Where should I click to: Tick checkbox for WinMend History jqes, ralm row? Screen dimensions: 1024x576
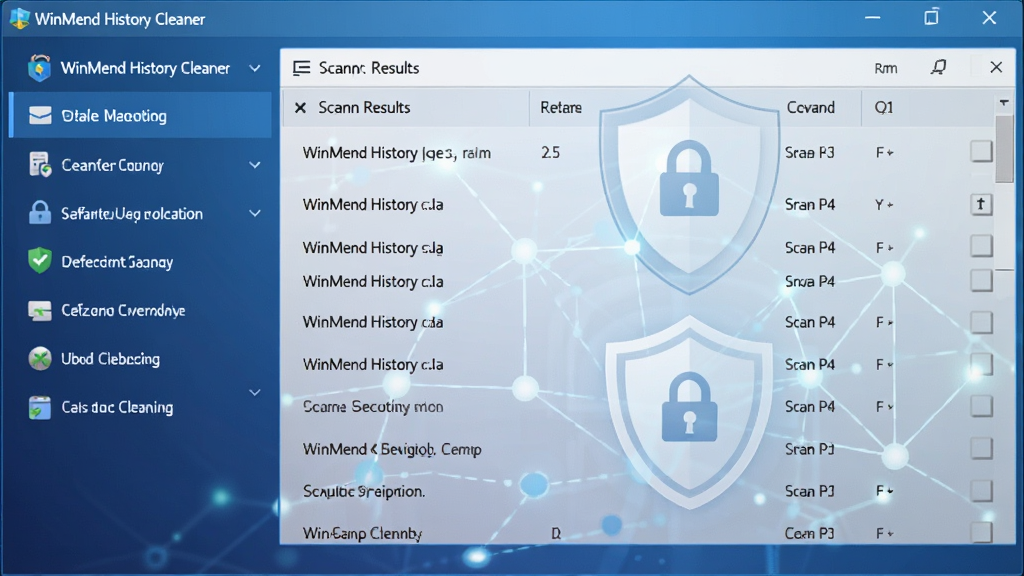[x=981, y=152]
